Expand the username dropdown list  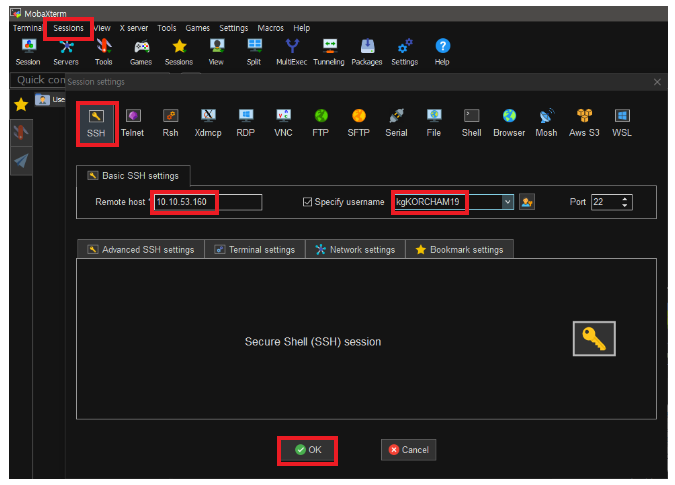[508, 202]
